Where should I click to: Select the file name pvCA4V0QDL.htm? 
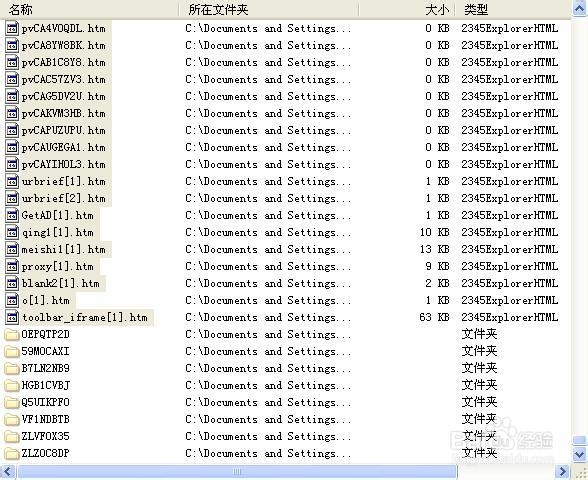(x=63, y=28)
